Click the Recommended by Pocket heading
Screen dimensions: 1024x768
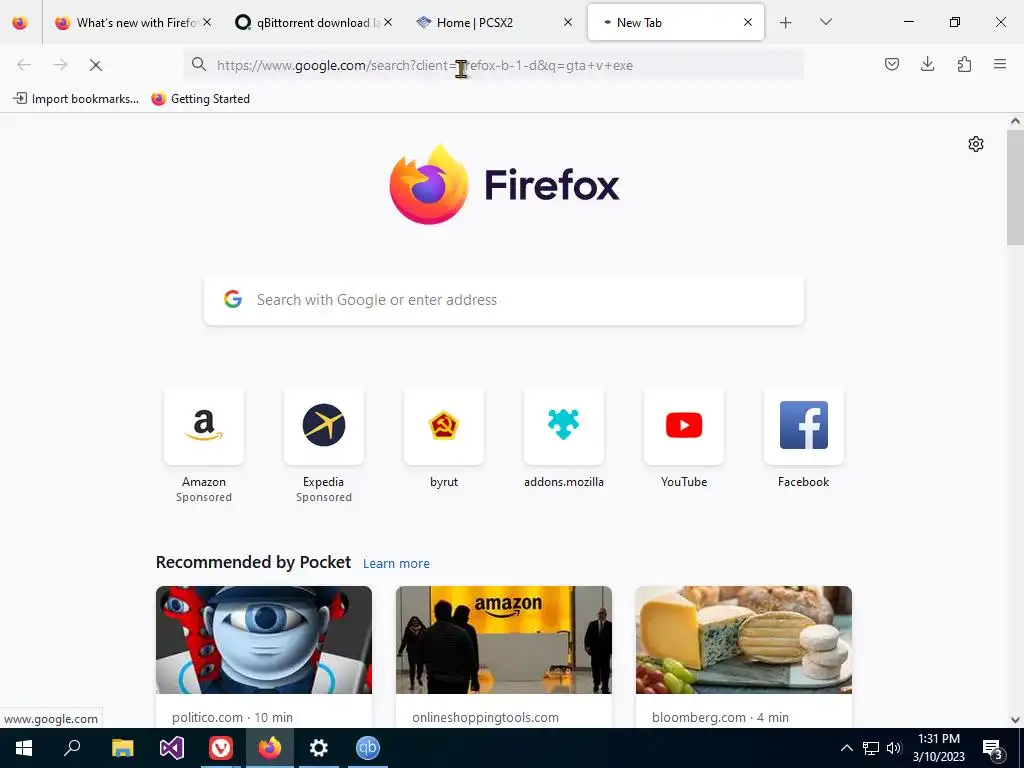click(x=253, y=562)
